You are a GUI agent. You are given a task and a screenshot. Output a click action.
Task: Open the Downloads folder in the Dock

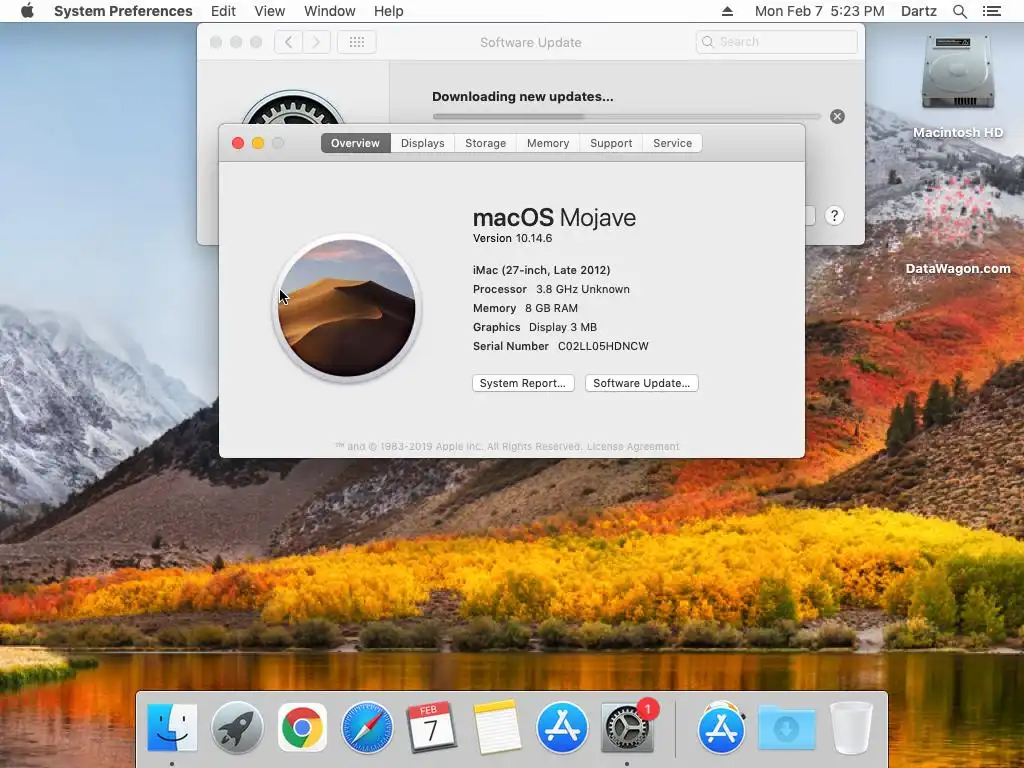click(786, 727)
